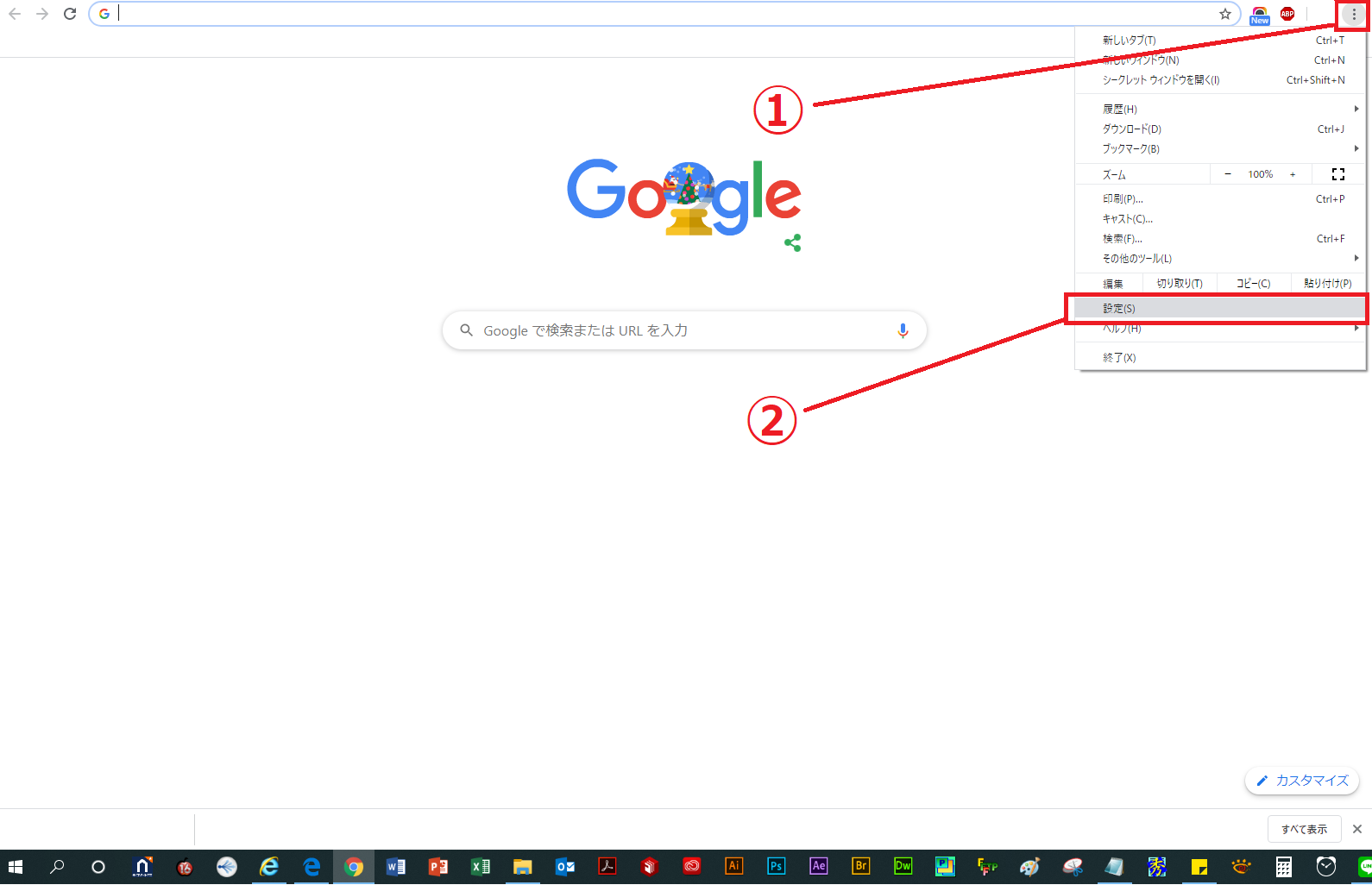Screen dimensions: 1372x885
Task: Open Excel from the taskbar
Action: 481,867
